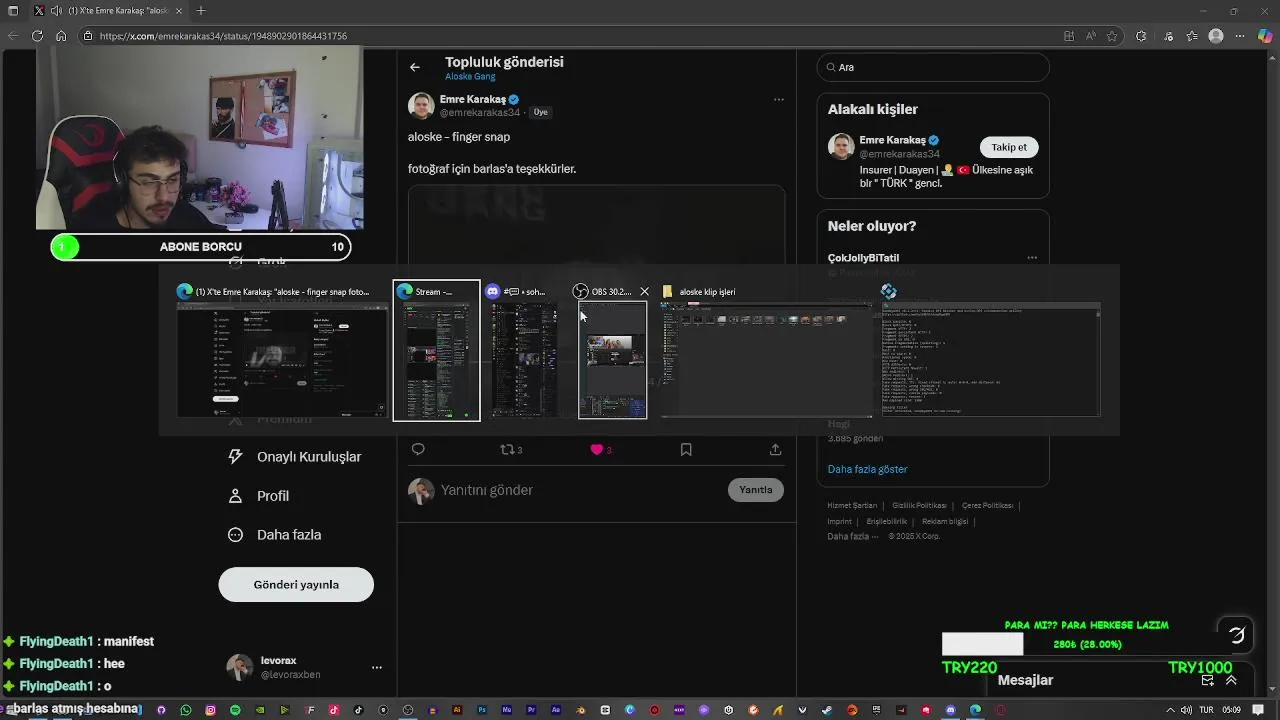Open Spotify from the taskbar

click(235, 710)
